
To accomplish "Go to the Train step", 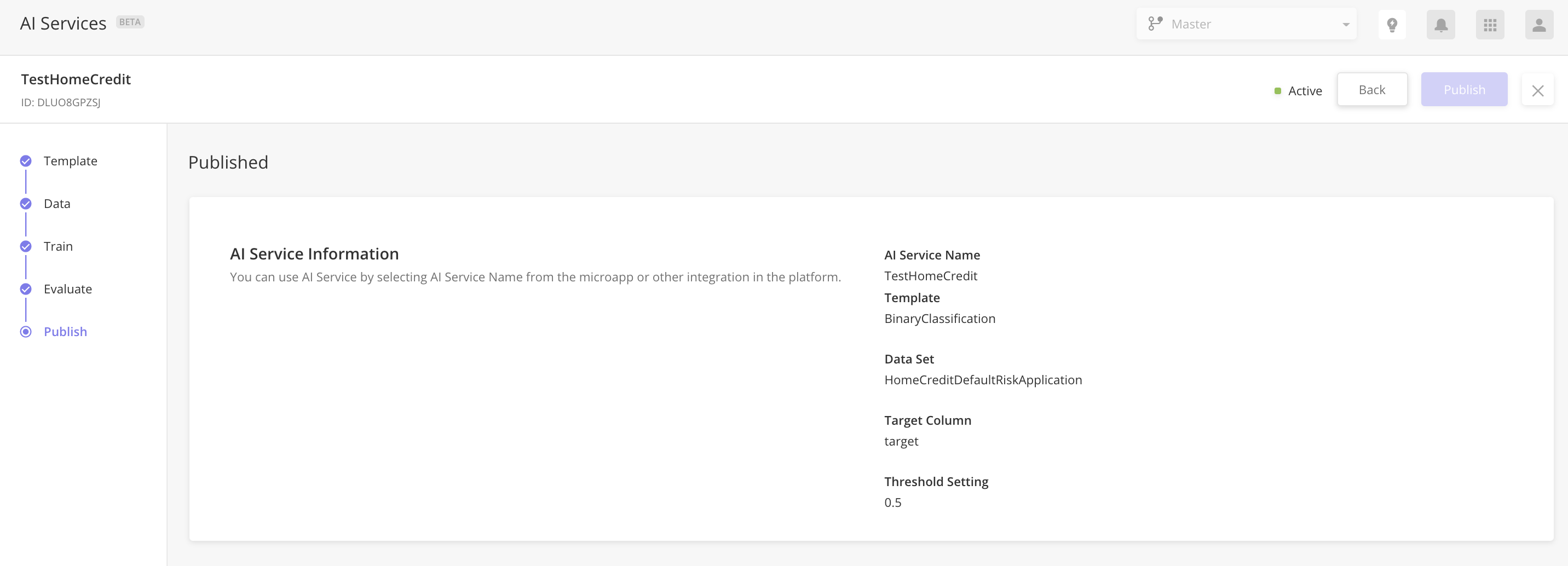I will pos(59,246).
